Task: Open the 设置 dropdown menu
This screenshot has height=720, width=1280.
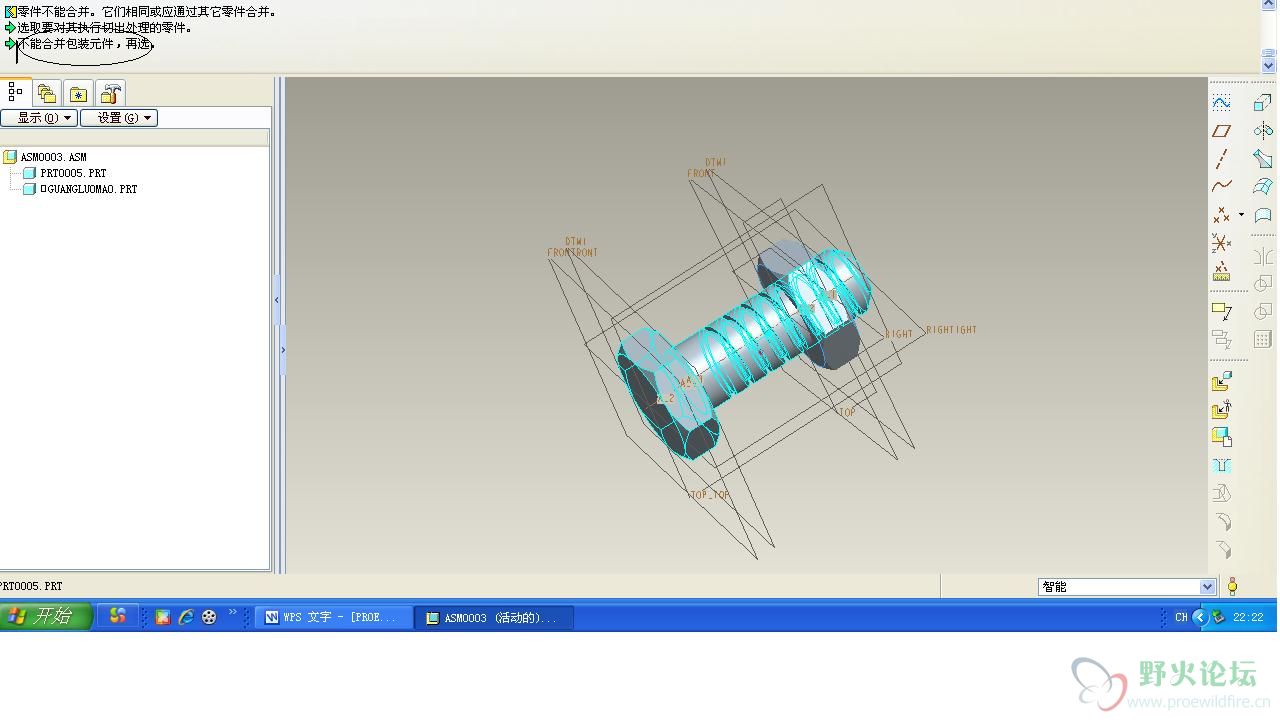Action: (x=119, y=118)
